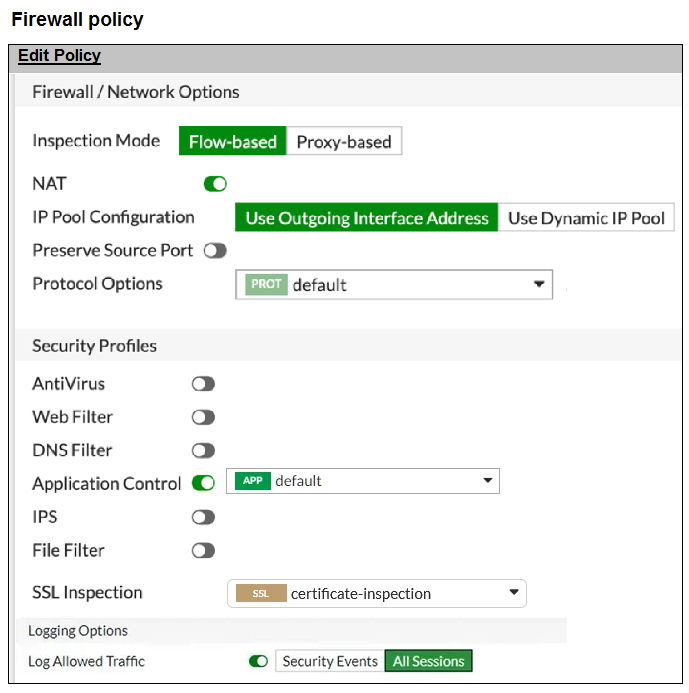Click the PROT protocol options badge icon
The image size is (689, 693).
pyautogui.click(x=266, y=284)
